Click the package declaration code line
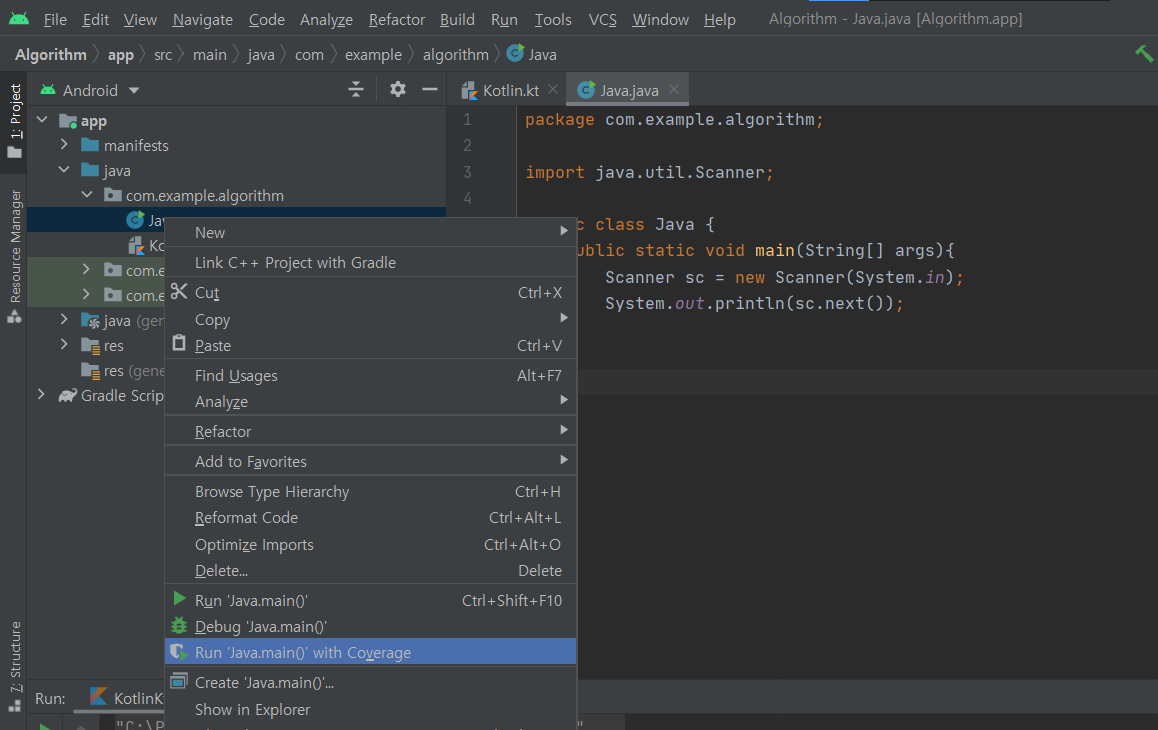Screen dimensions: 1158x730 tap(674, 120)
